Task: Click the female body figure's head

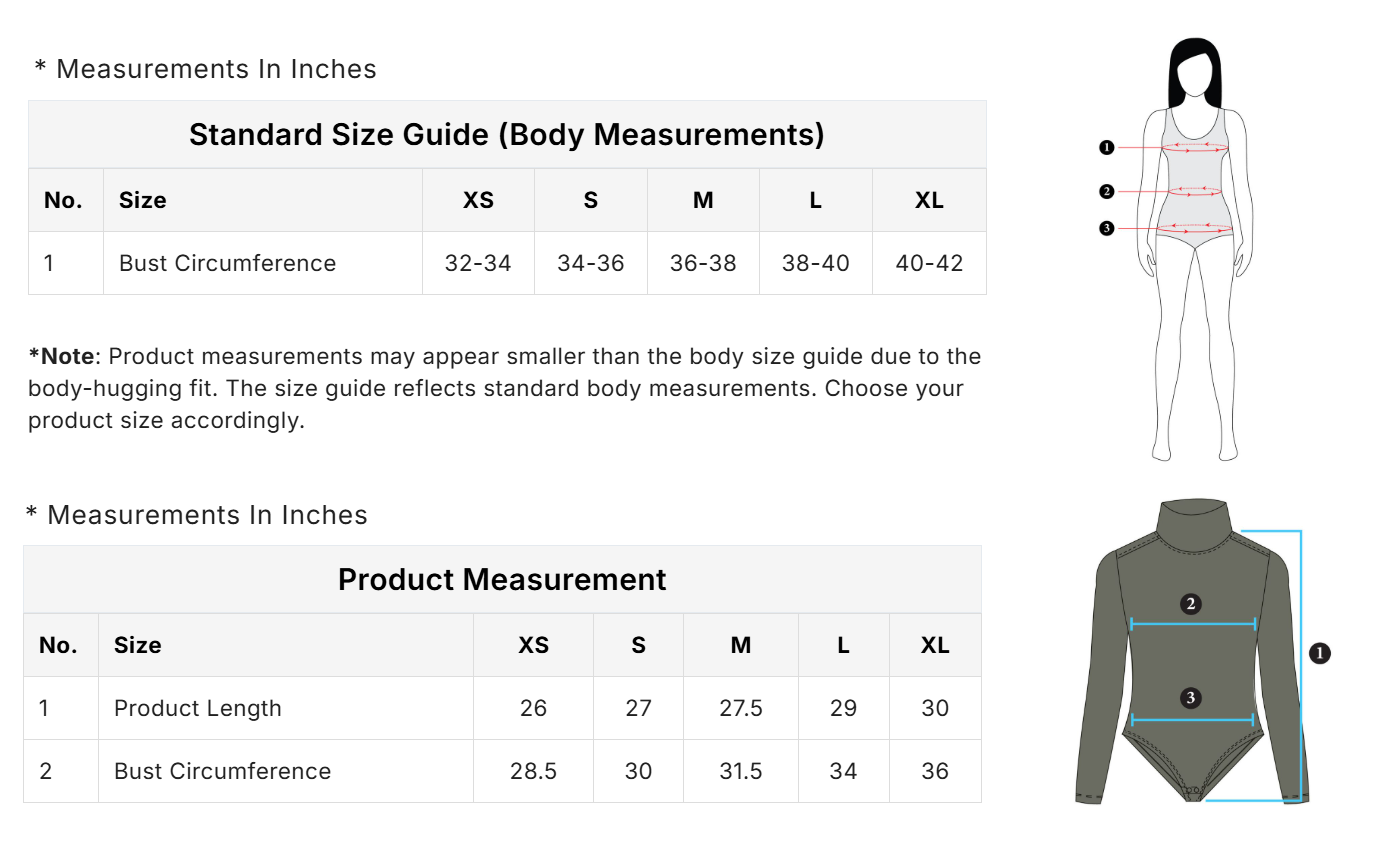Action: point(1196,76)
